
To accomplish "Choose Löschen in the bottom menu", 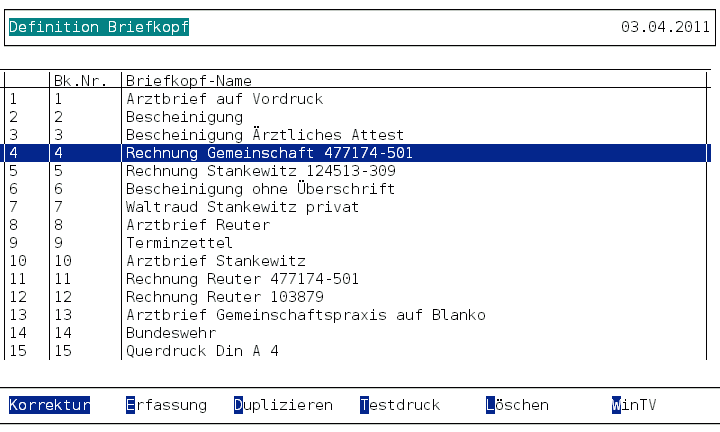I will [x=517, y=405].
